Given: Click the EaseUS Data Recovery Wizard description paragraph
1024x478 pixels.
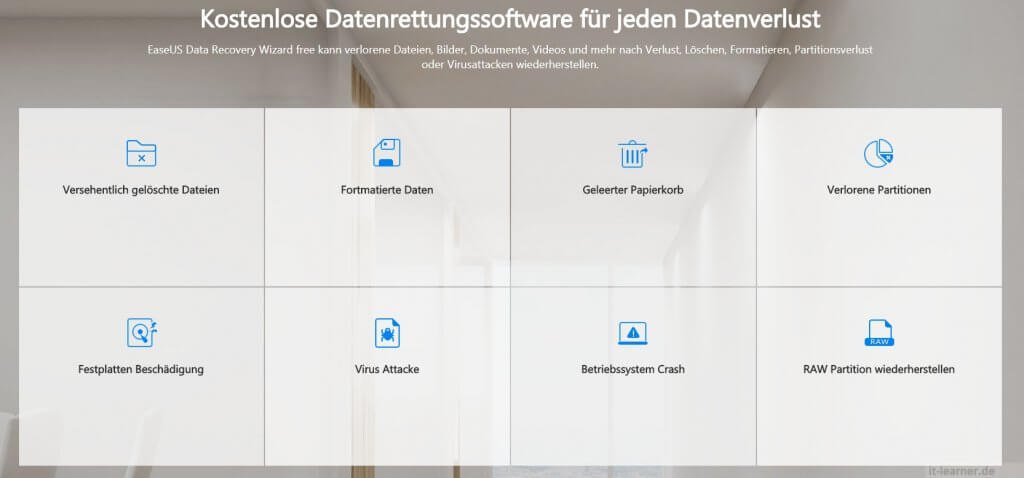Looking at the screenshot, I should [510, 57].
